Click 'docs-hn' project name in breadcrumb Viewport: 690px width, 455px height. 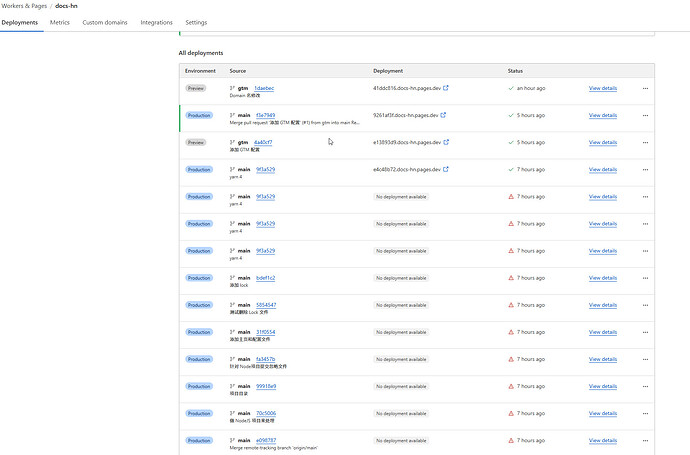coord(66,6)
